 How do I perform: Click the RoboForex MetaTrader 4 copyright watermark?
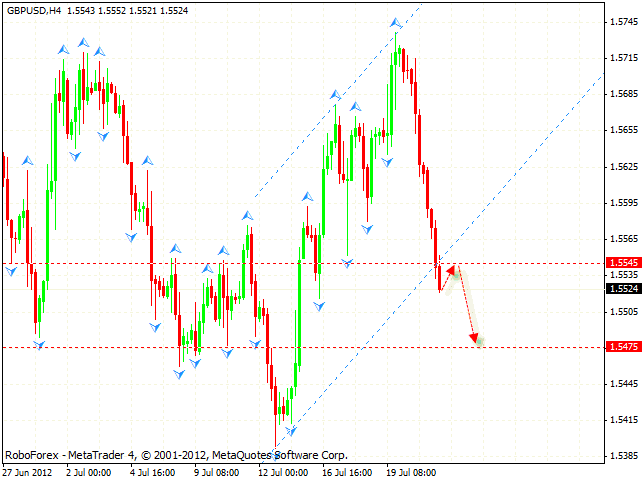coord(175,453)
